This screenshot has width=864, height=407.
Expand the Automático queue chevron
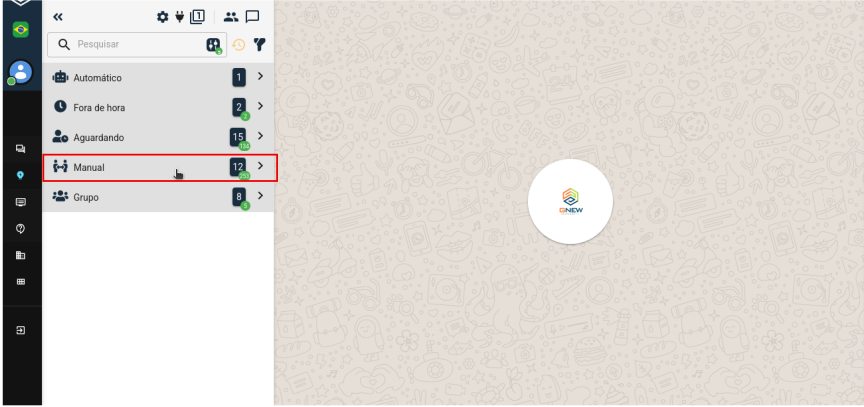pos(261,77)
